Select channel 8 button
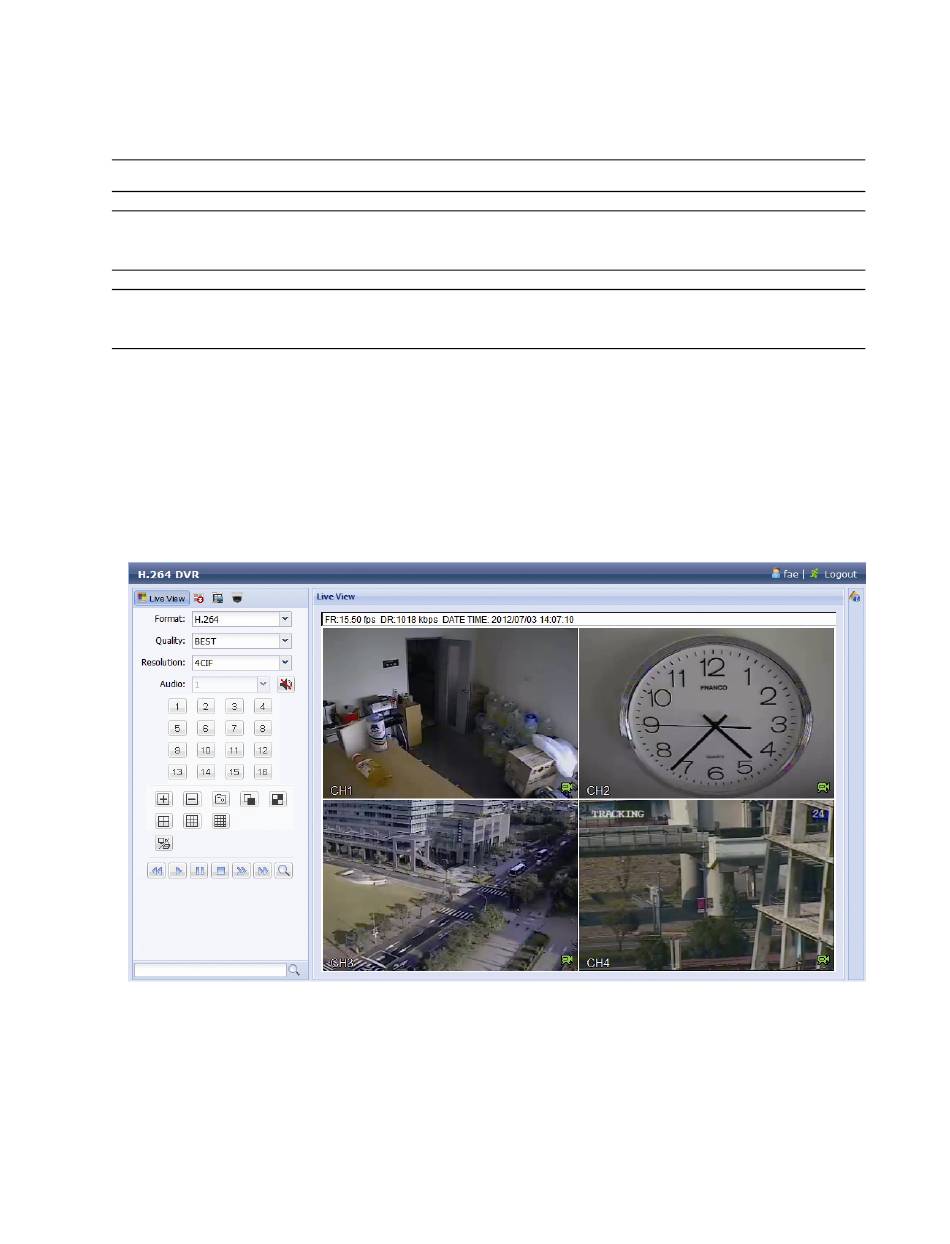This screenshot has width=950, height=1244. 263,728
